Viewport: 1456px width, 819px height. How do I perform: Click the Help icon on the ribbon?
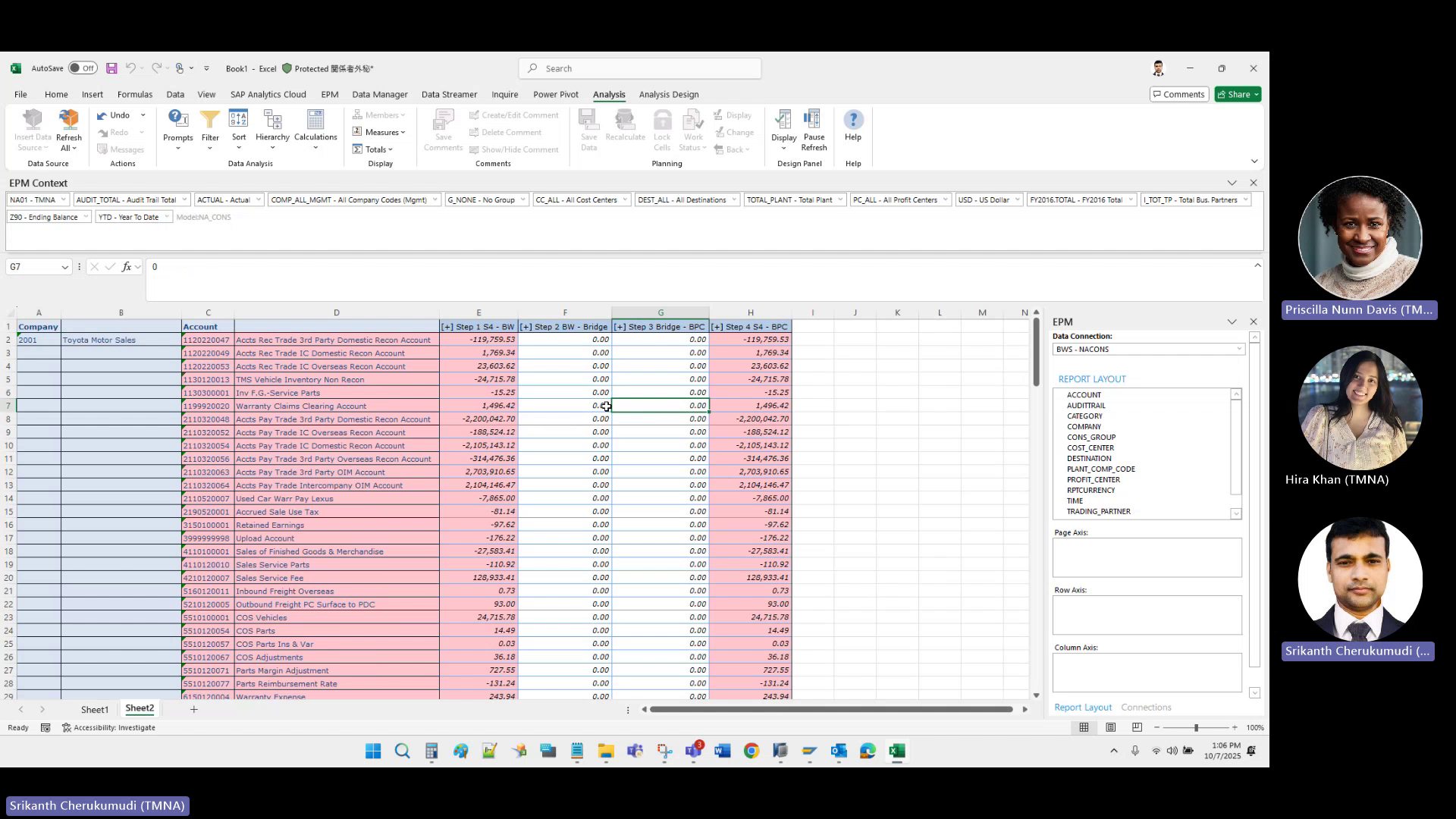(853, 124)
